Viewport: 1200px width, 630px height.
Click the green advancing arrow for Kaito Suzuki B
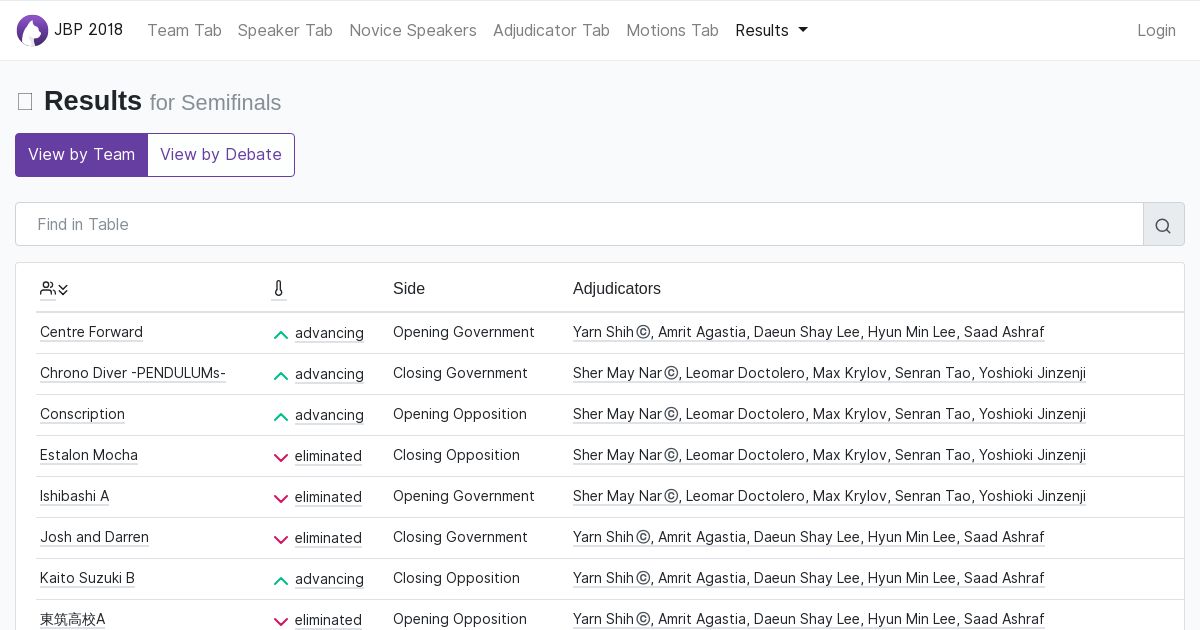click(281, 580)
